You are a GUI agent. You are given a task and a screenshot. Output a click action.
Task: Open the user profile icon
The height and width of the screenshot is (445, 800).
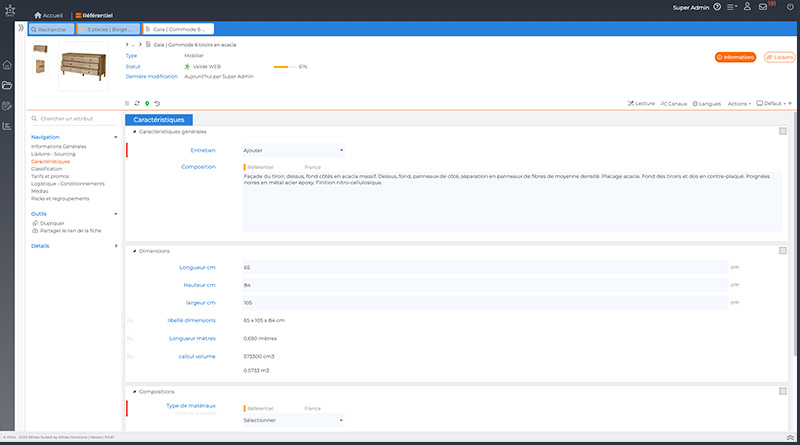(747, 7)
